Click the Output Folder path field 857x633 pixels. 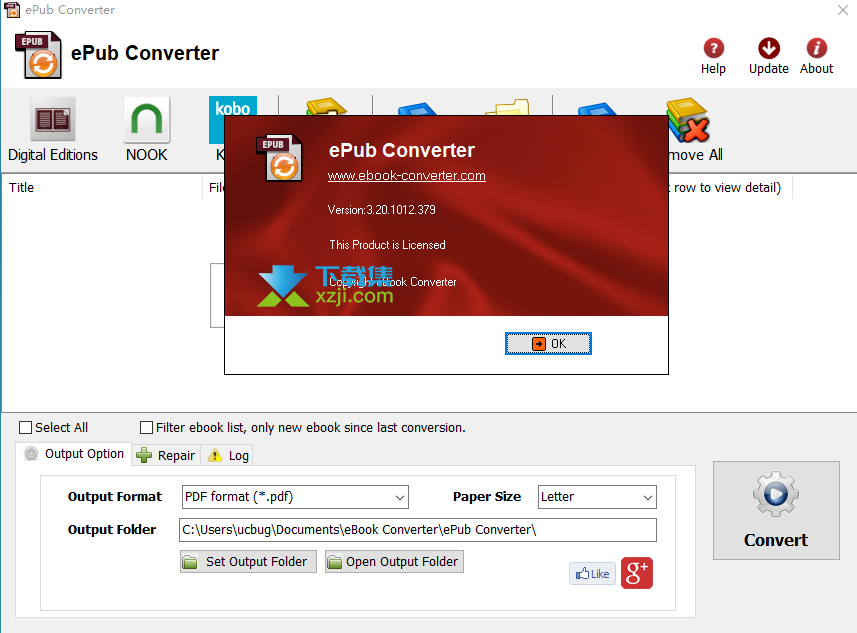(x=418, y=530)
